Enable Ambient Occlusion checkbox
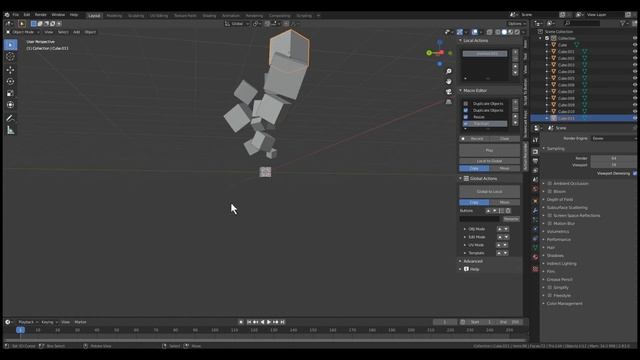This screenshot has width=640, height=360. (550, 184)
